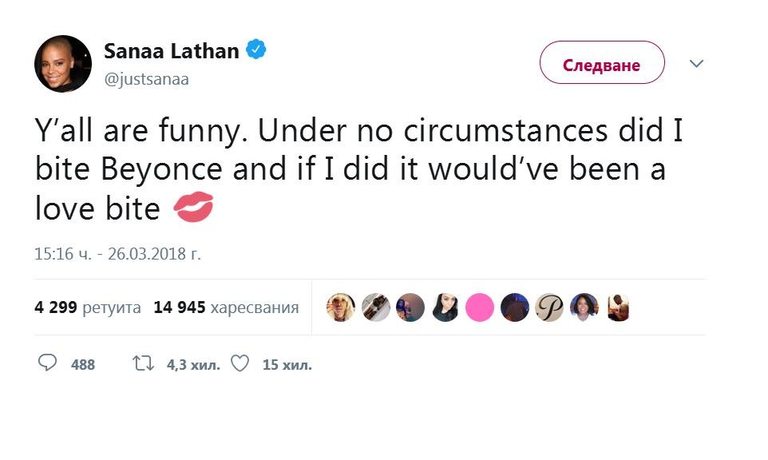Click the 15 хил. likes count
This screenshot has height=460, width=768.
pos(287,365)
